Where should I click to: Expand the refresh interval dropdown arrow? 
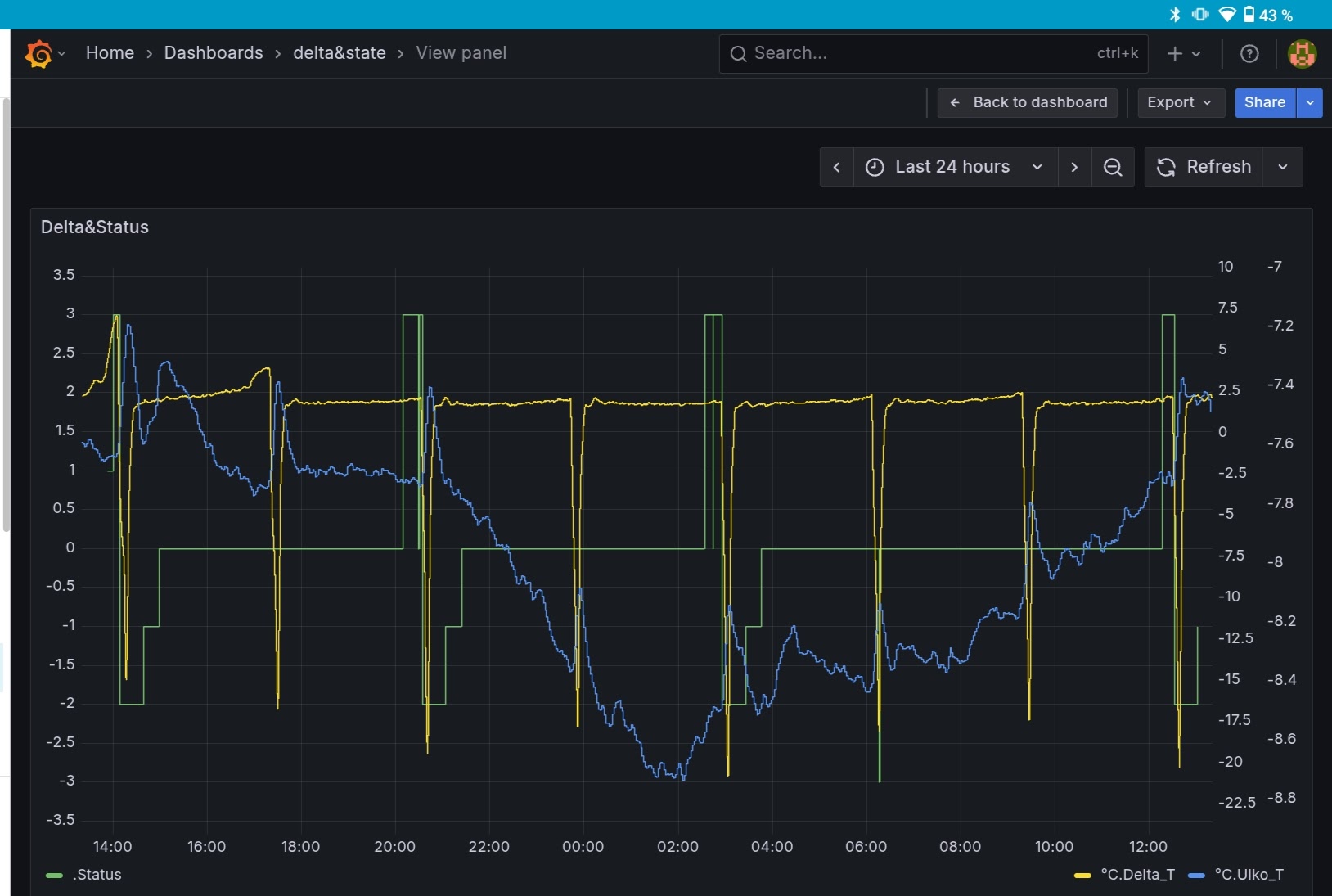pos(1283,167)
